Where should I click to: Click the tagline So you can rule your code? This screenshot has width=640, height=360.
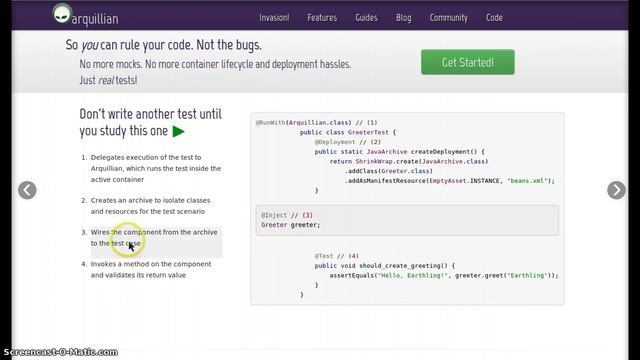163,45
